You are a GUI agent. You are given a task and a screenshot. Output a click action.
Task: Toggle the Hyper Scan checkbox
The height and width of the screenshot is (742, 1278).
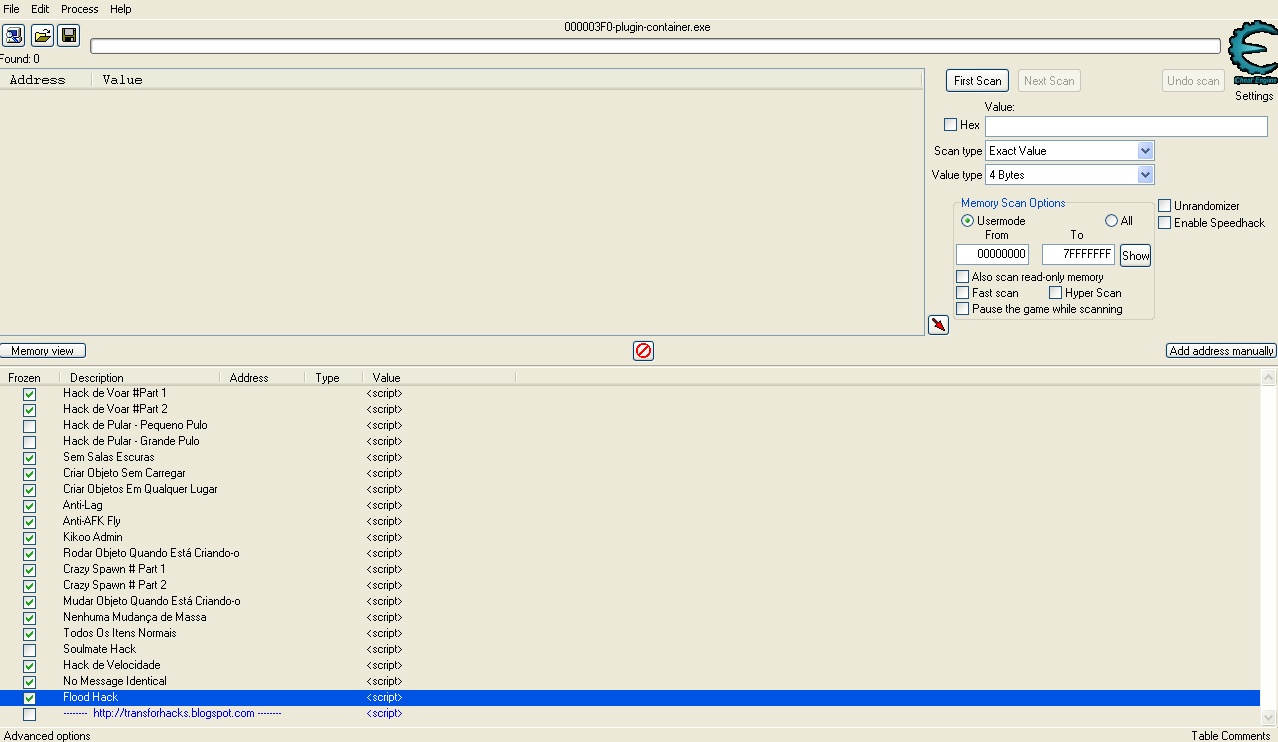click(1055, 293)
